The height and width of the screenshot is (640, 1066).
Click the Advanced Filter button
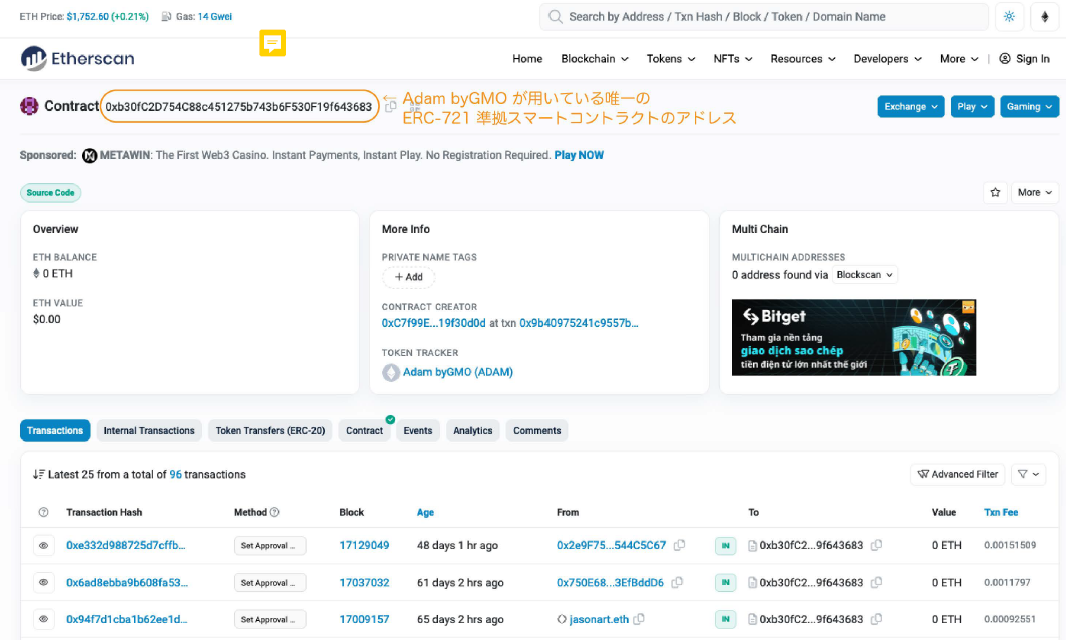(x=957, y=474)
